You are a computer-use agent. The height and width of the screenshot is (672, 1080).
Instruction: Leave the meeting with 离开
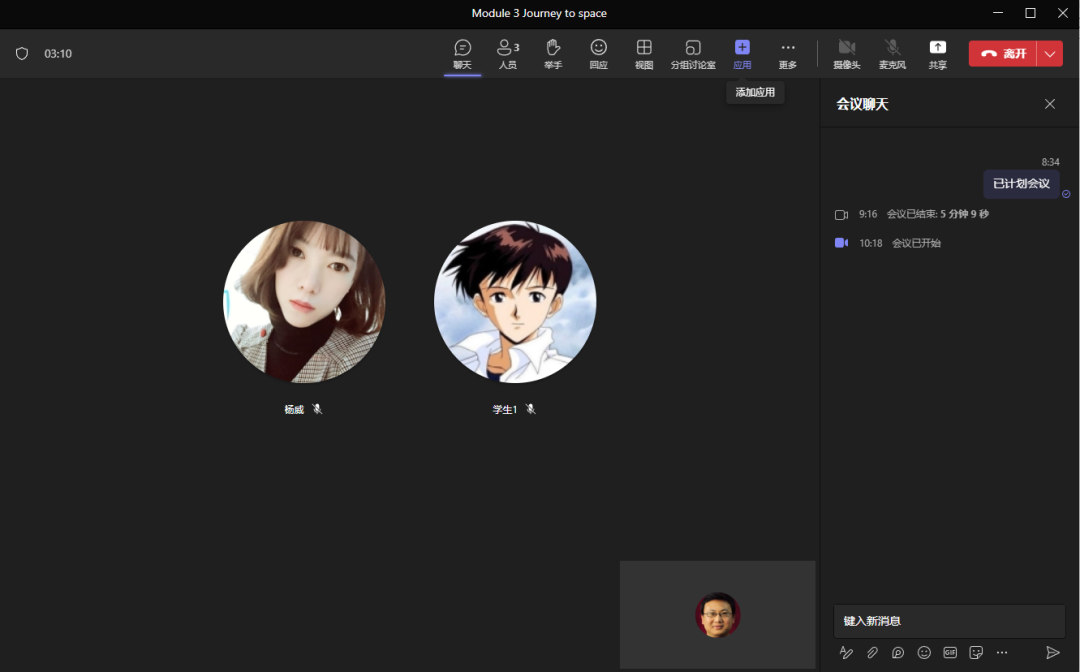coord(1002,54)
